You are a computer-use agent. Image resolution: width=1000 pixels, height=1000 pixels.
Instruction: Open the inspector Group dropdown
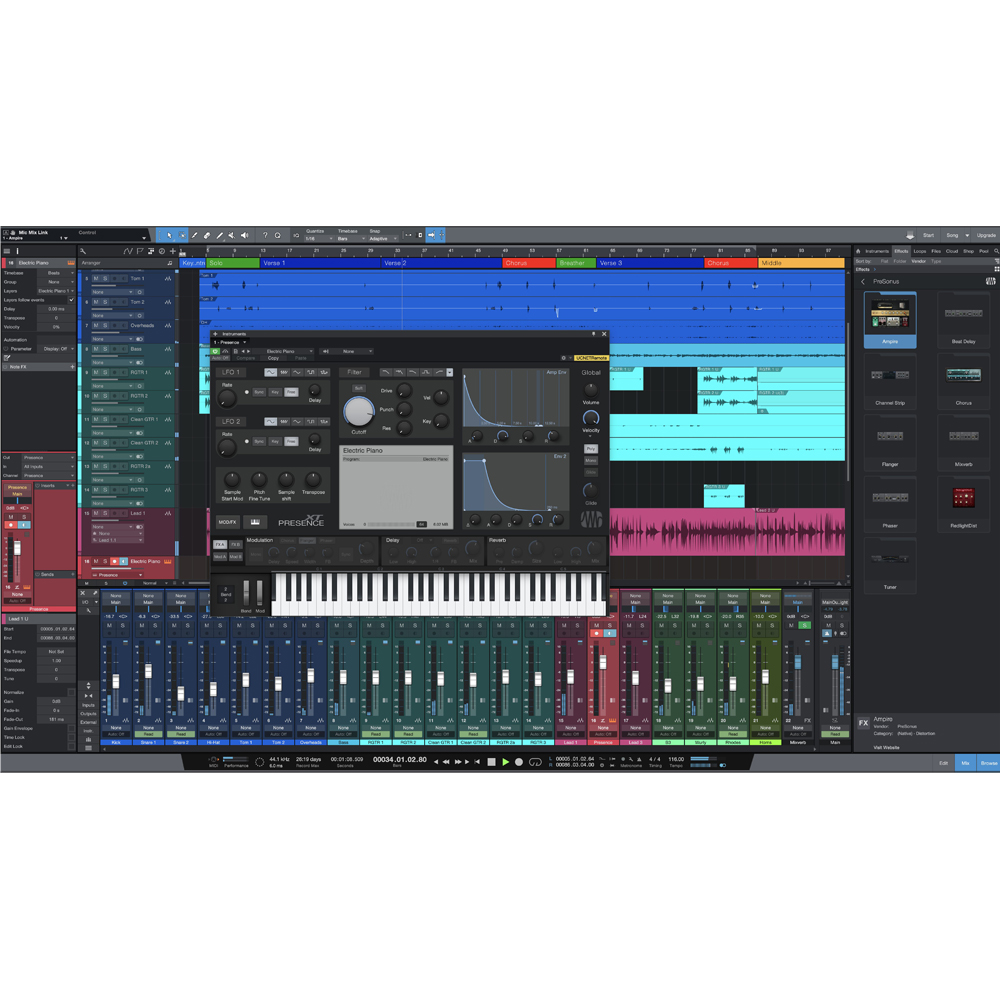55,282
